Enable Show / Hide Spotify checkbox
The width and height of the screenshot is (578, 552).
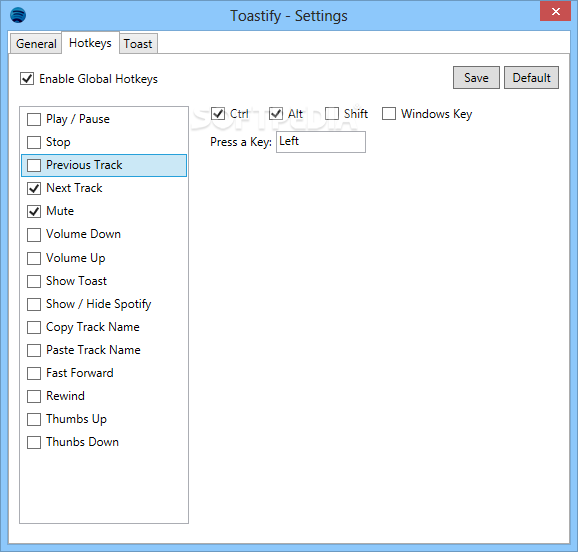[x=34, y=304]
